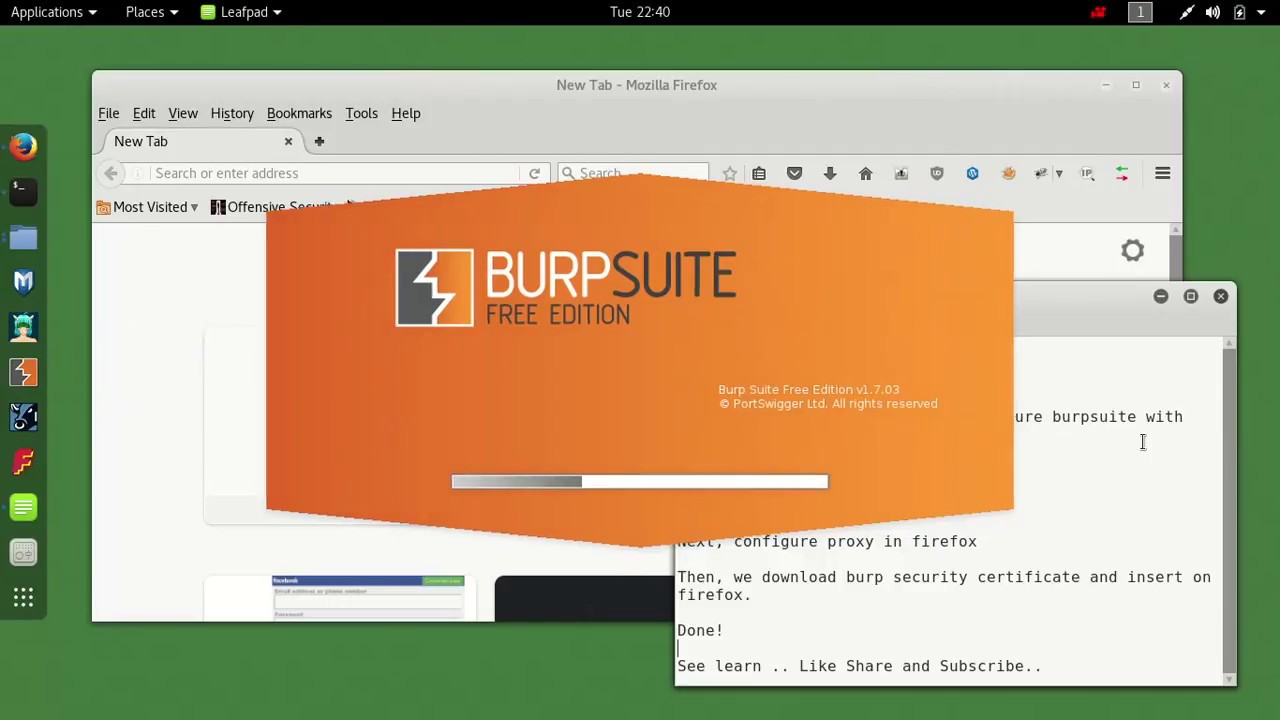Viewport: 1280px width, 720px height.
Task: Click 'Next, configure proxy in firefox' line
Action: [827, 541]
